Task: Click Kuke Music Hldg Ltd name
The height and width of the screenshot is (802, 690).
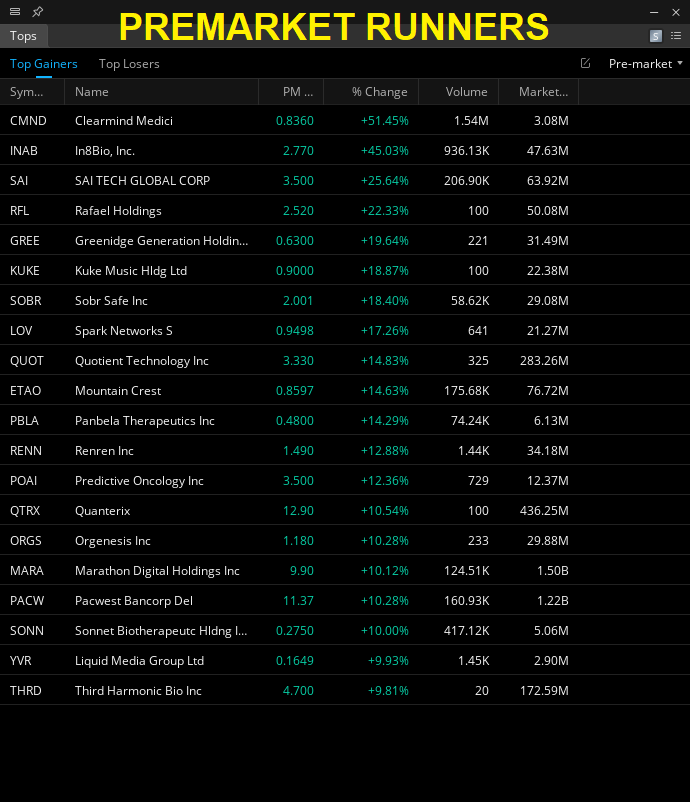Action: tap(131, 271)
